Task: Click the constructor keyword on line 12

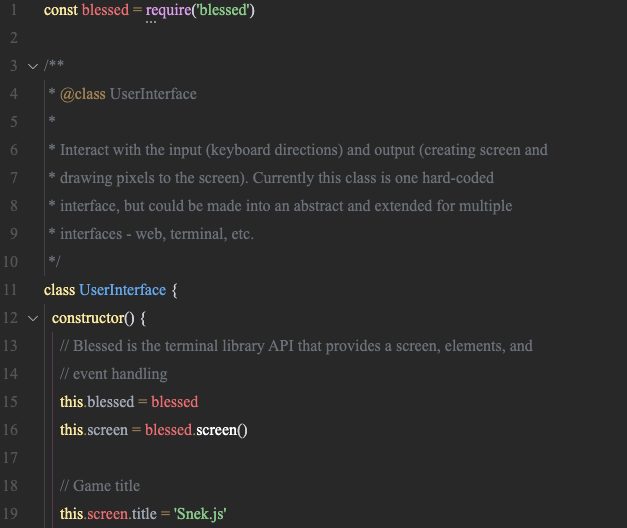Action: tap(88, 318)
